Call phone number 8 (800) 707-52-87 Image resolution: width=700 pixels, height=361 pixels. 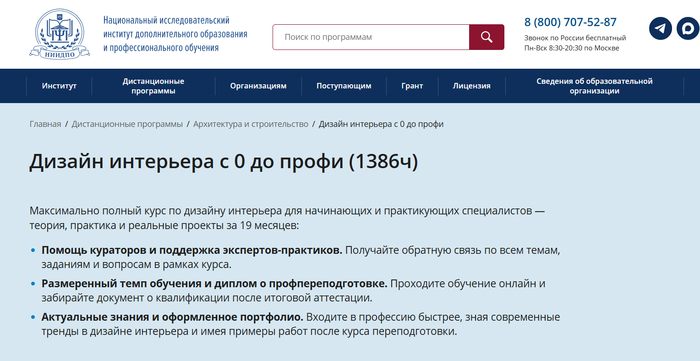click(x=570, y=22)
